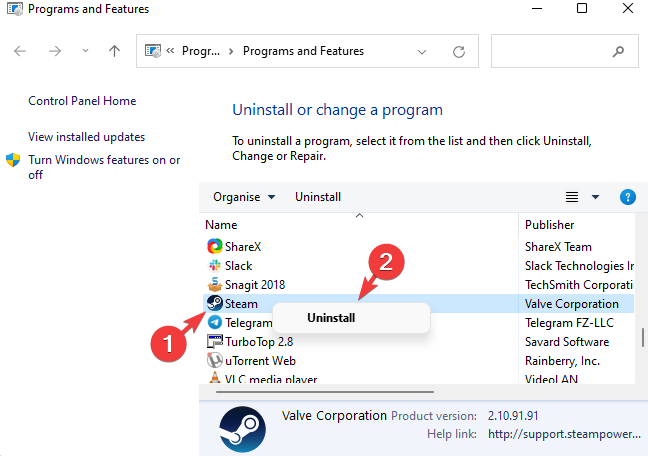Select the TurboTop 2.8 icon

click(x=214, y=341)
